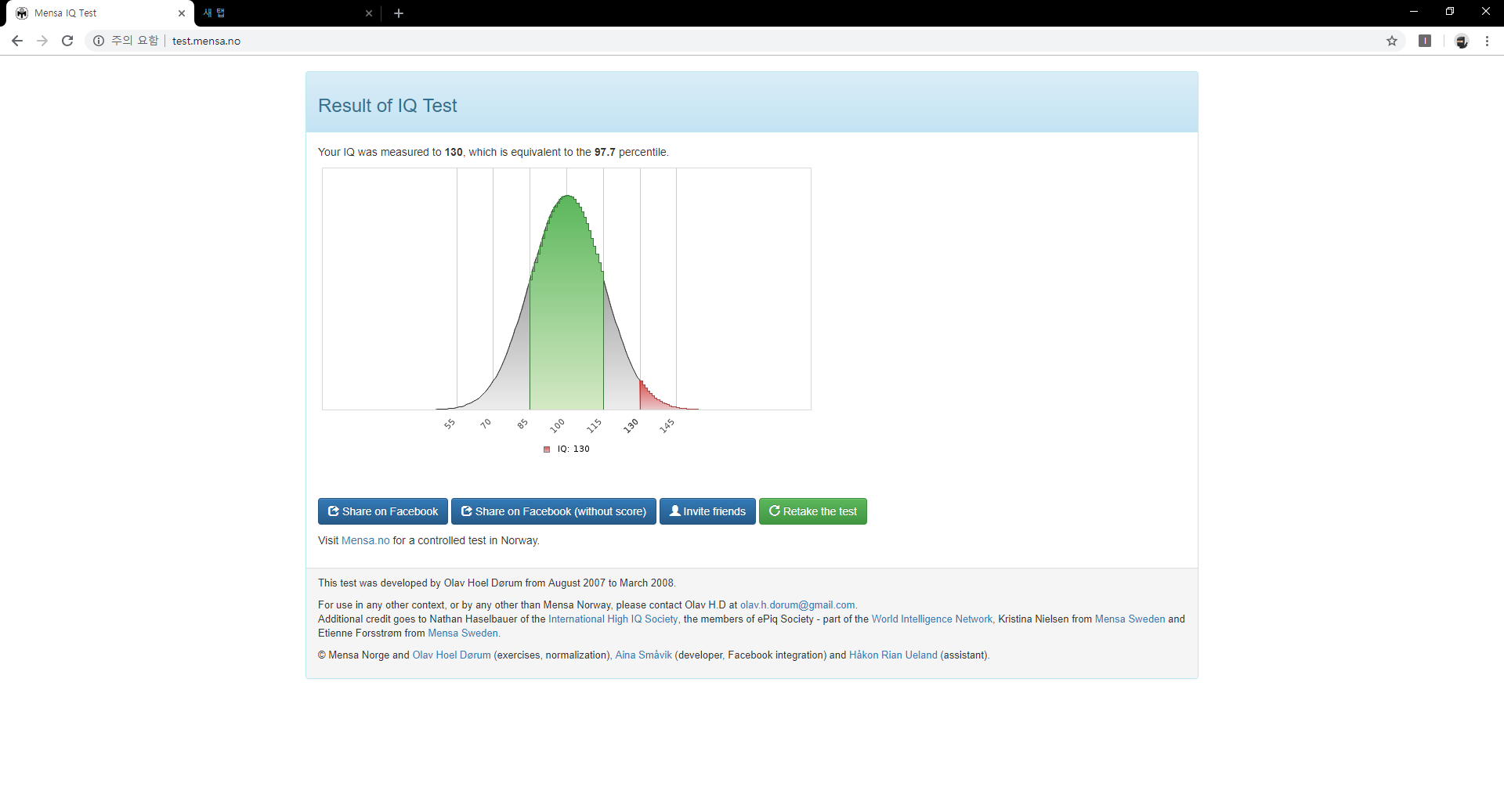Open a new browser tab
This screenshot has height=812, width=1504.
coord(399,13)
